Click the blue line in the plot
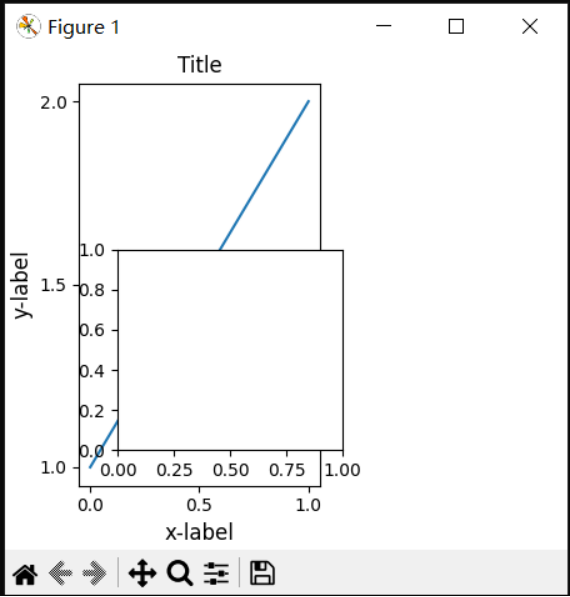 coord(264,175)
